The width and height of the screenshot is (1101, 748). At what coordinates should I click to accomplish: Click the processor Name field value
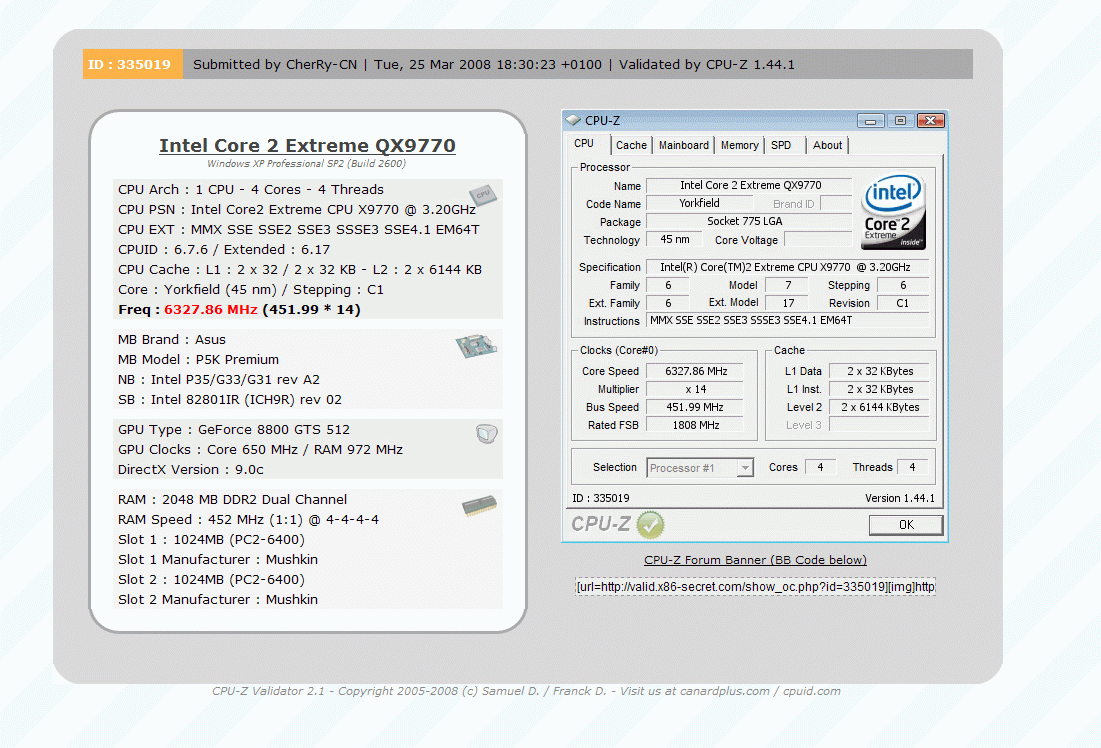(750, 185)
